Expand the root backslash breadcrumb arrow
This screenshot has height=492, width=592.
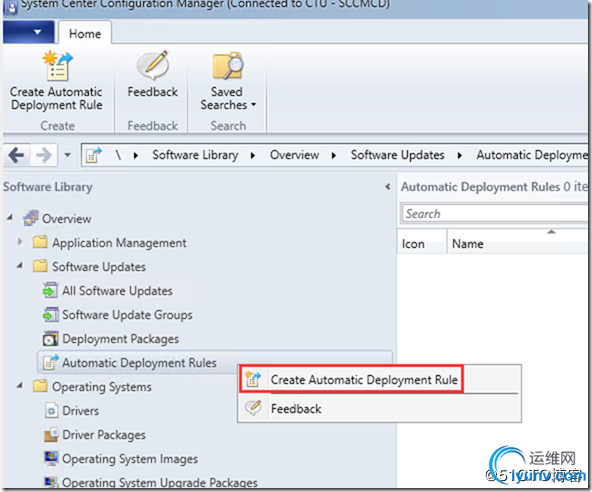136,155
